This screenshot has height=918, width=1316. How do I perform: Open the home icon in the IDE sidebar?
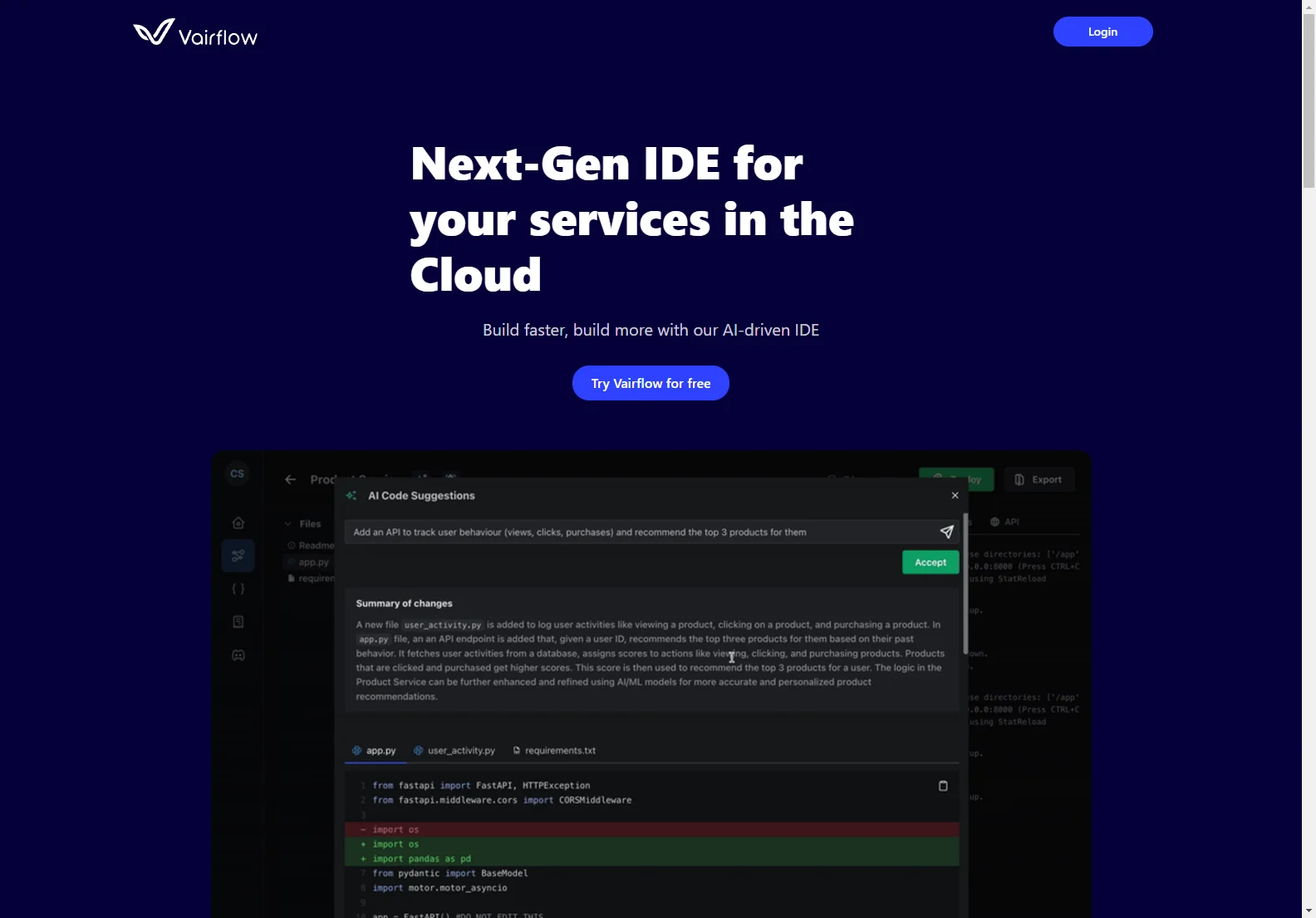coord(238,523)
